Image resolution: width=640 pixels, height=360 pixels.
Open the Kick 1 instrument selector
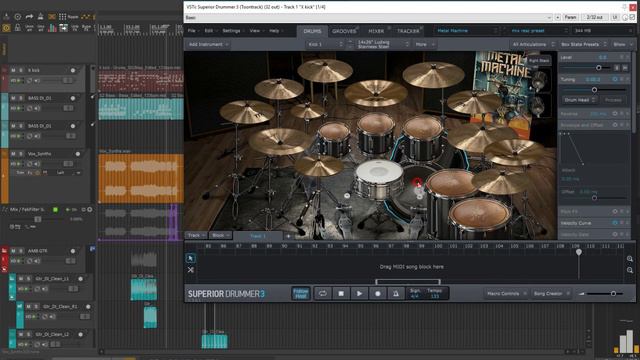click(325, 44)
